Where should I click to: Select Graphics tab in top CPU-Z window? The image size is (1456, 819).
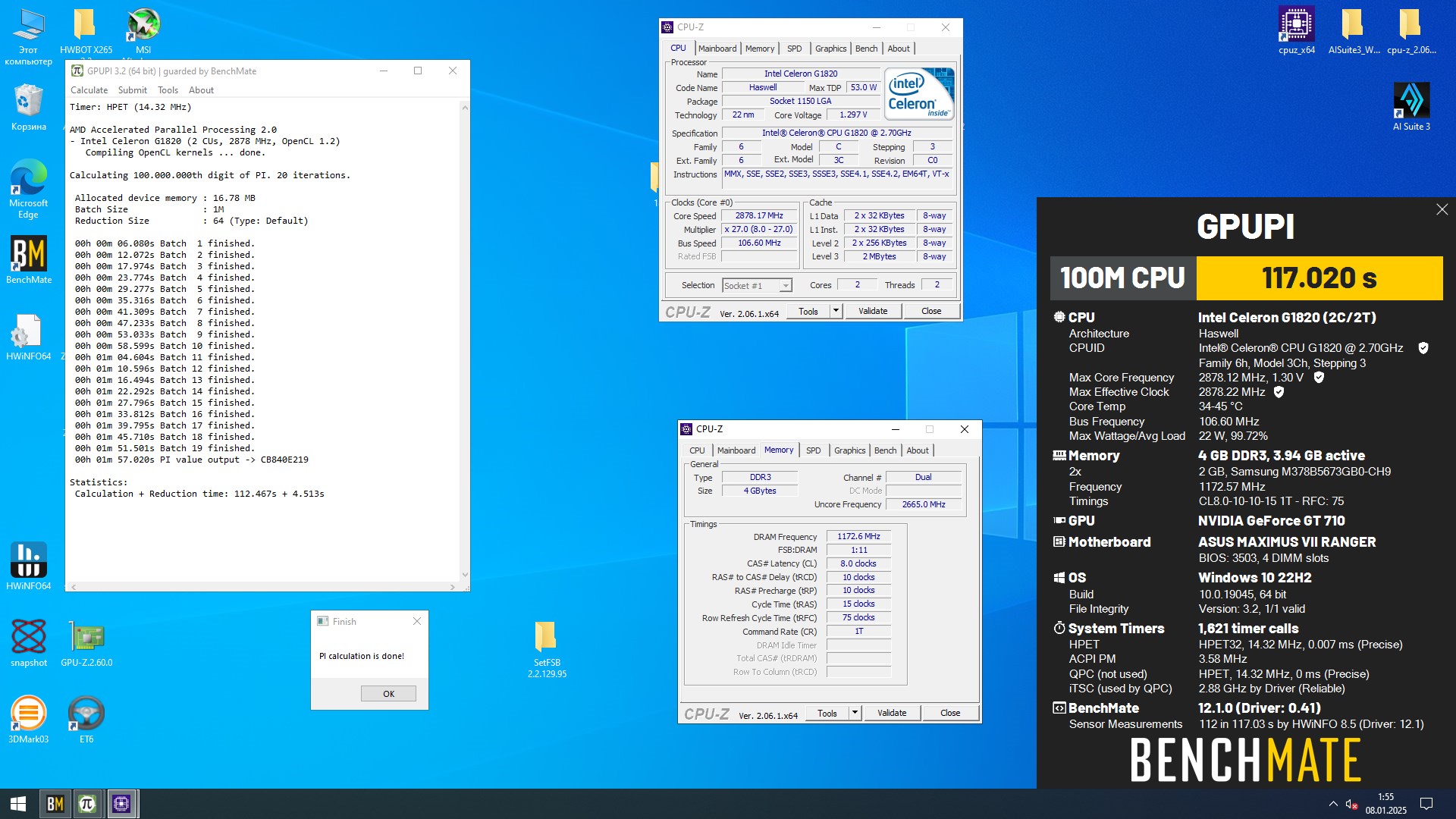[830, 49]
